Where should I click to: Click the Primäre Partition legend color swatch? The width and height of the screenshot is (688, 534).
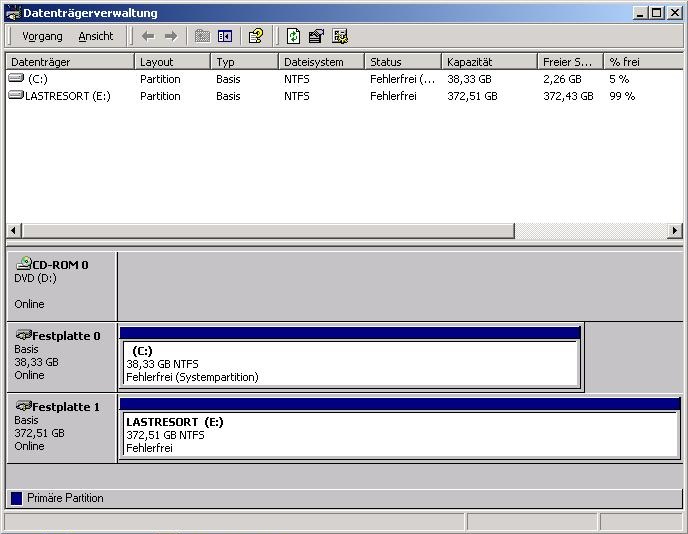(x=16, y=498)
